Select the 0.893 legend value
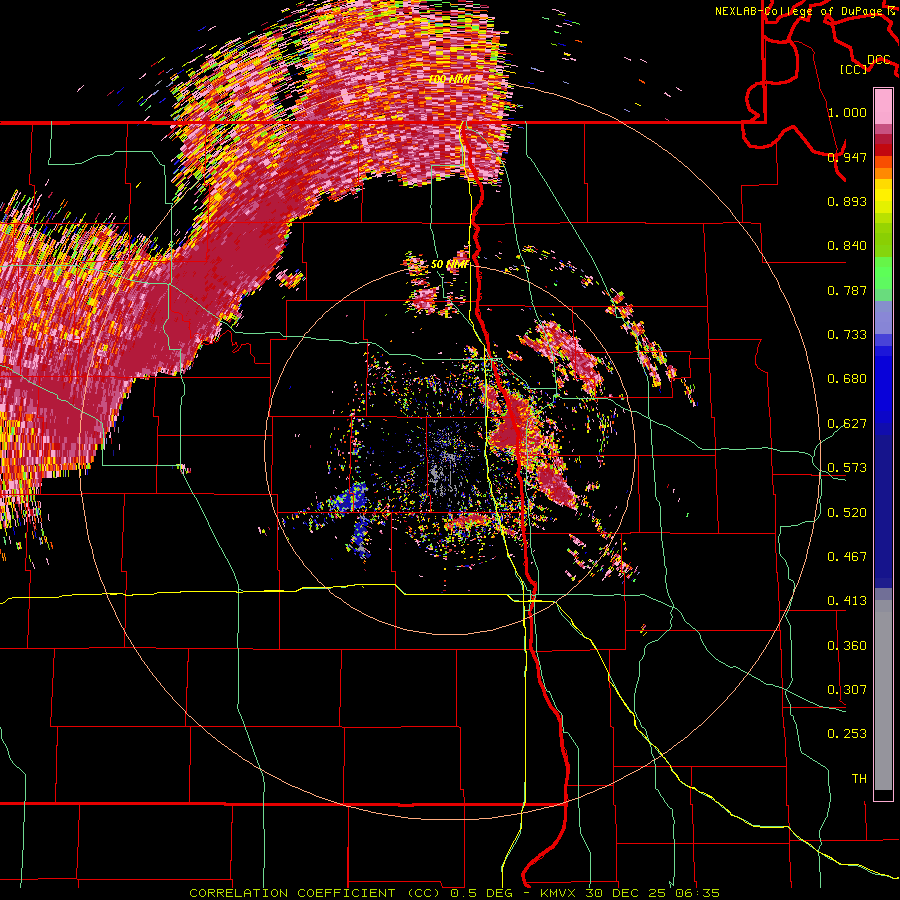 click(x=847, y=201)
